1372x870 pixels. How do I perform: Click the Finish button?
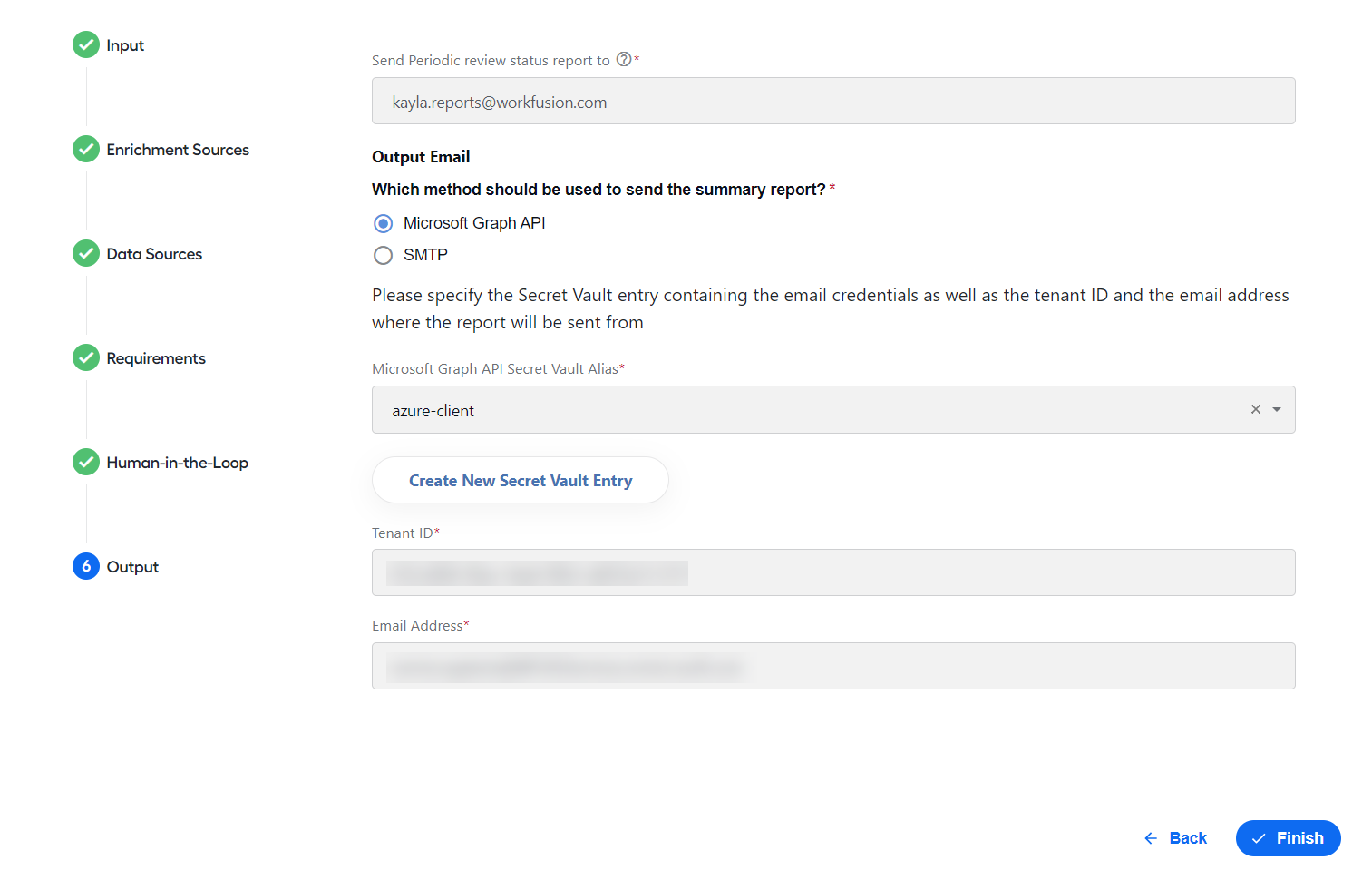[1288, 838]
